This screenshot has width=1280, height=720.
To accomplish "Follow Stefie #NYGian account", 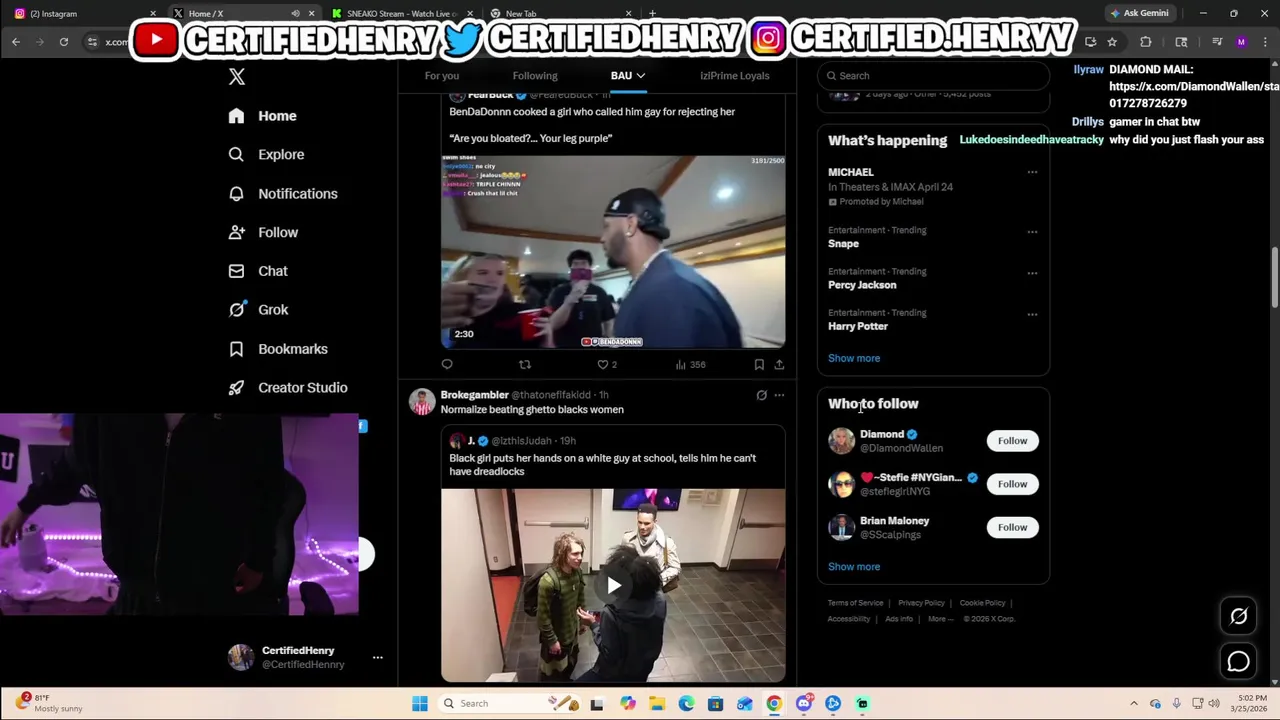I will [1012, 484].
